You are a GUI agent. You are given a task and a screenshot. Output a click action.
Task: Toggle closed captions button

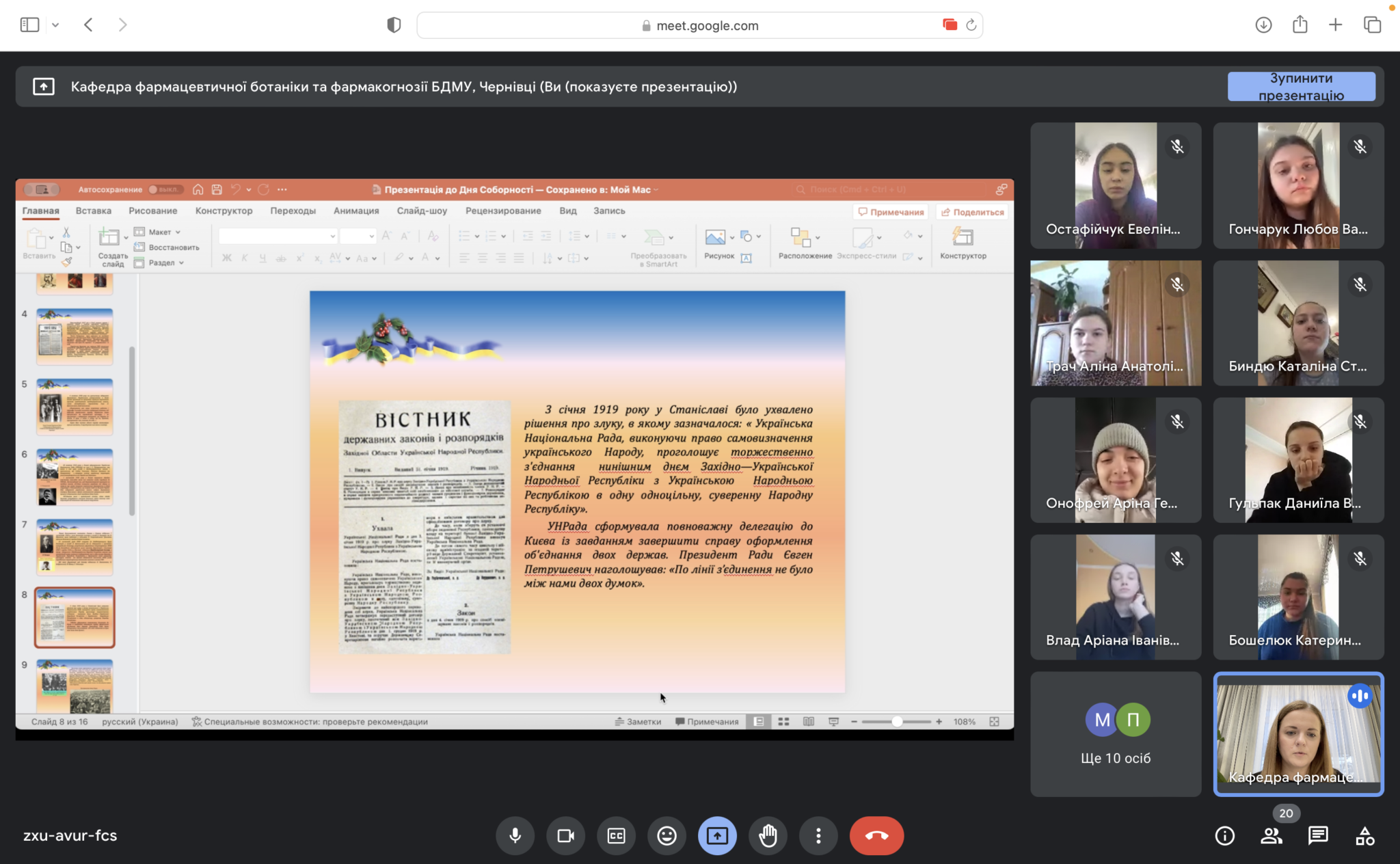pyautogui.click(x=616, y=835)
